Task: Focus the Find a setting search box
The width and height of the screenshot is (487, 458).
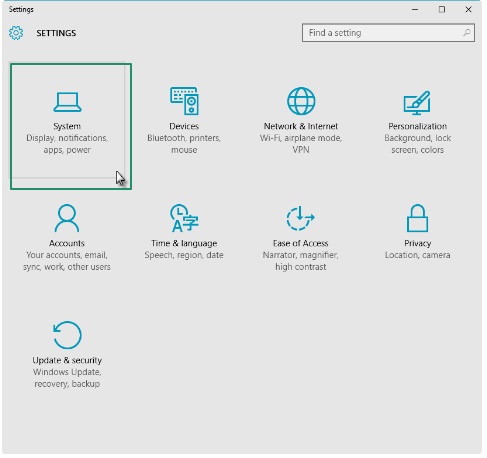Action: coord(388,33)
